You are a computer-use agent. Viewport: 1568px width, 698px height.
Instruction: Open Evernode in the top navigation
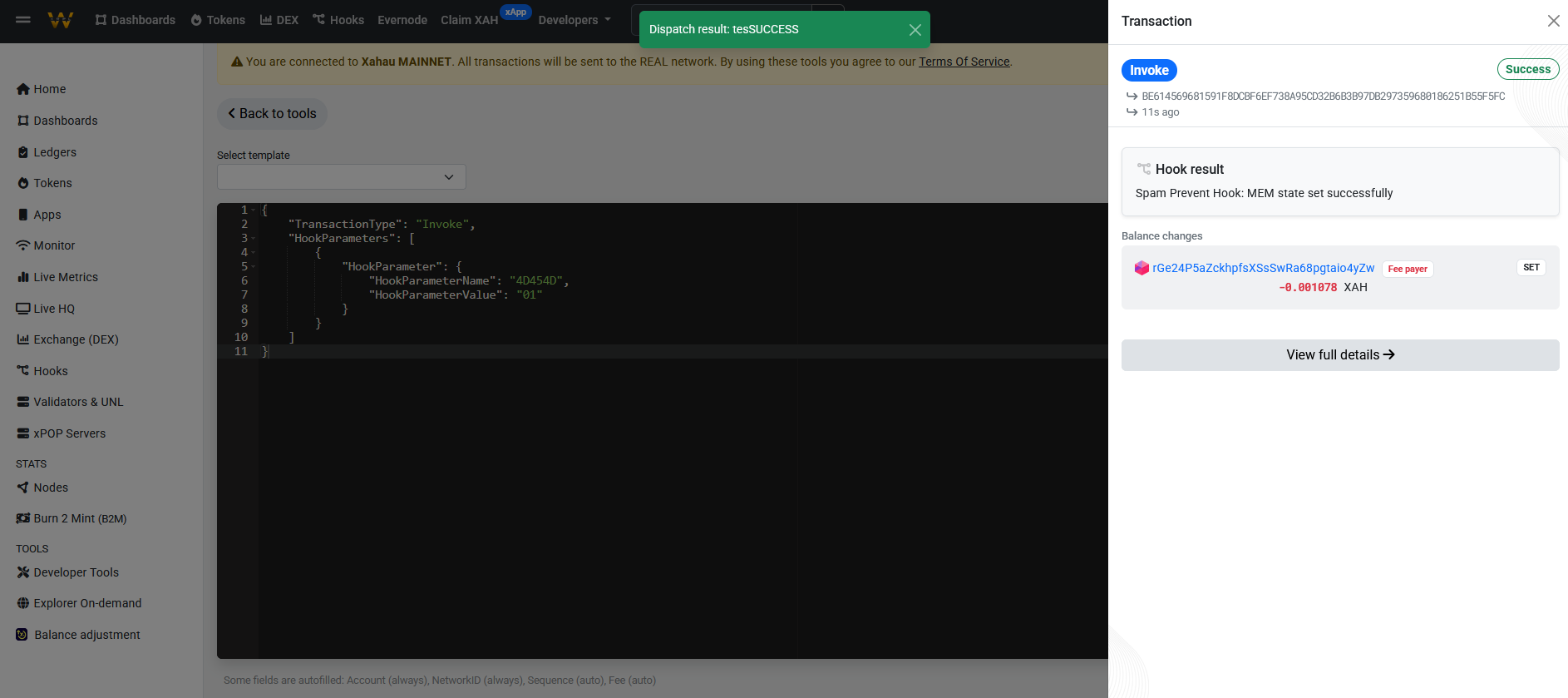point(402,20)
